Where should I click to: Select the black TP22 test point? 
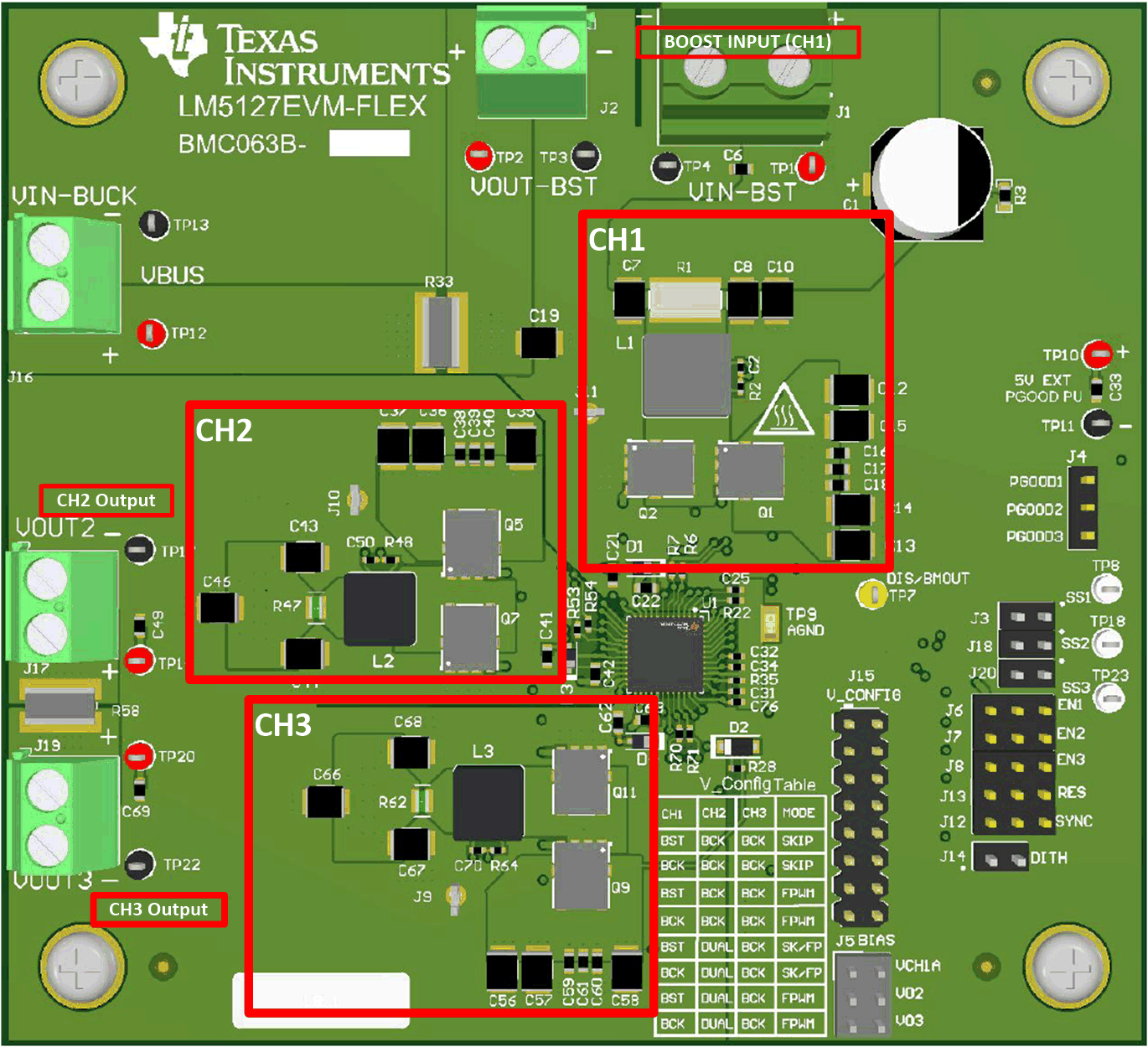pyautogui.click(x=140, y=864)
